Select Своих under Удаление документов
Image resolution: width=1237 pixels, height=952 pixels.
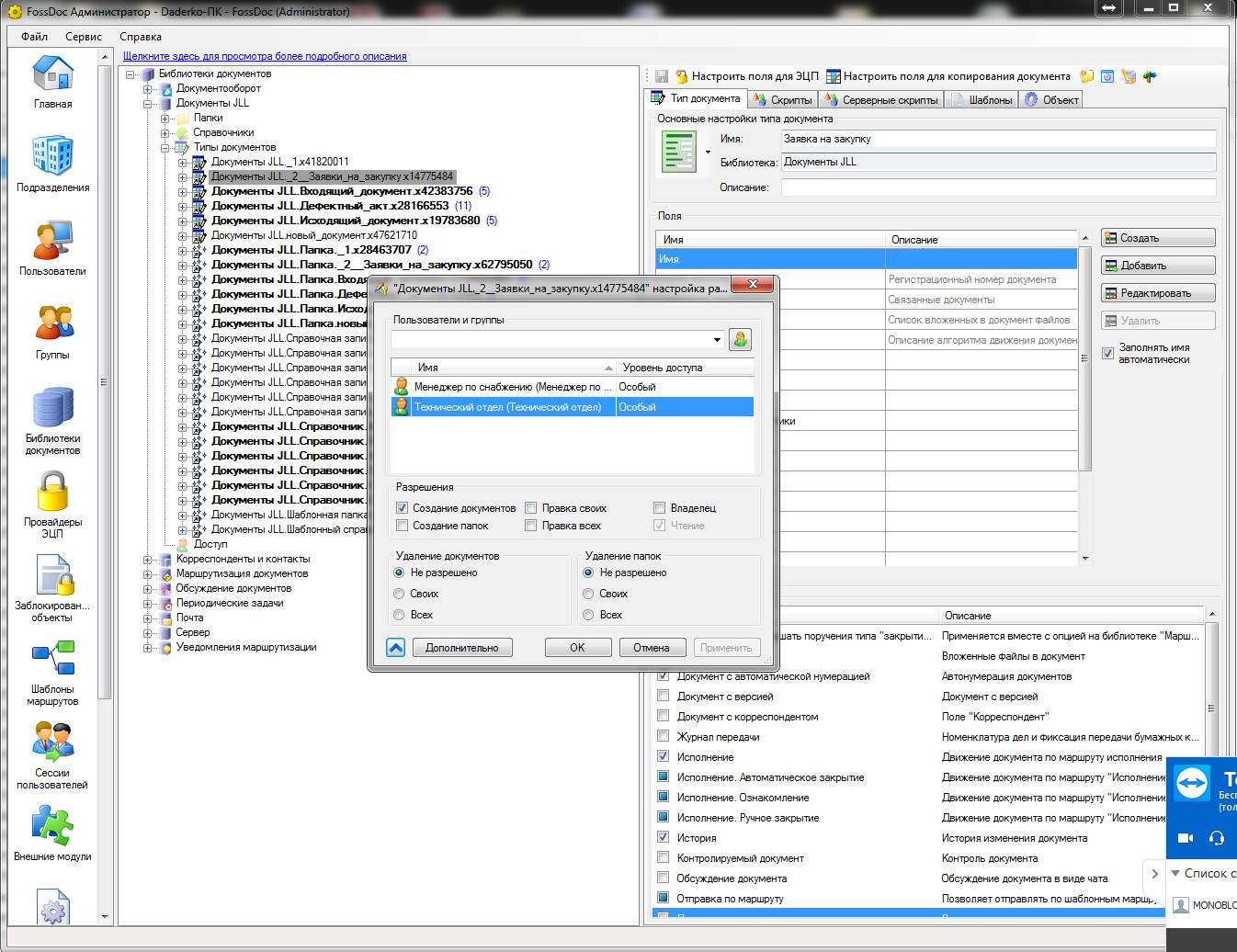tap(399, 594)
